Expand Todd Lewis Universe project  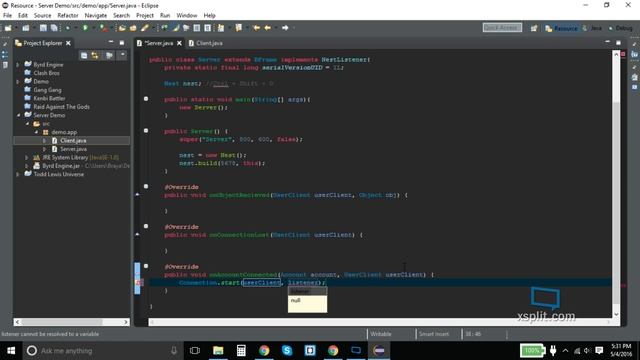pos(18,174)
